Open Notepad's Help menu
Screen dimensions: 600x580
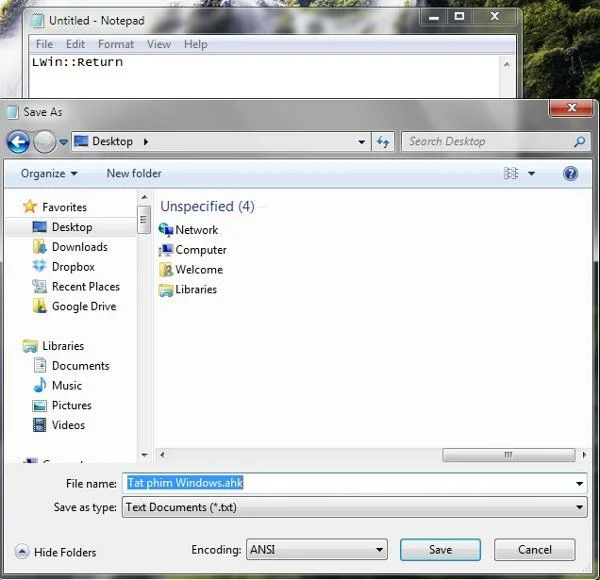(x=196, y=44)
